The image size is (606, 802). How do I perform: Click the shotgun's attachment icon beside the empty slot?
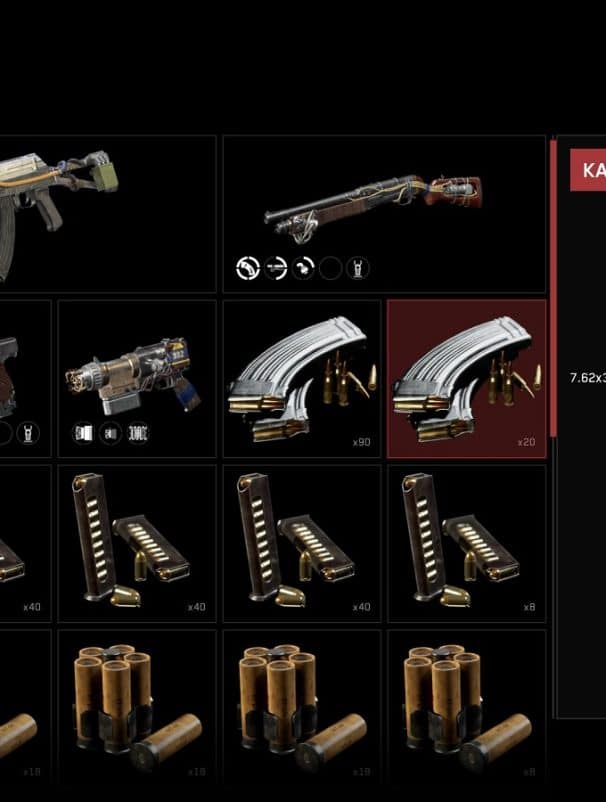click(303, 268)
